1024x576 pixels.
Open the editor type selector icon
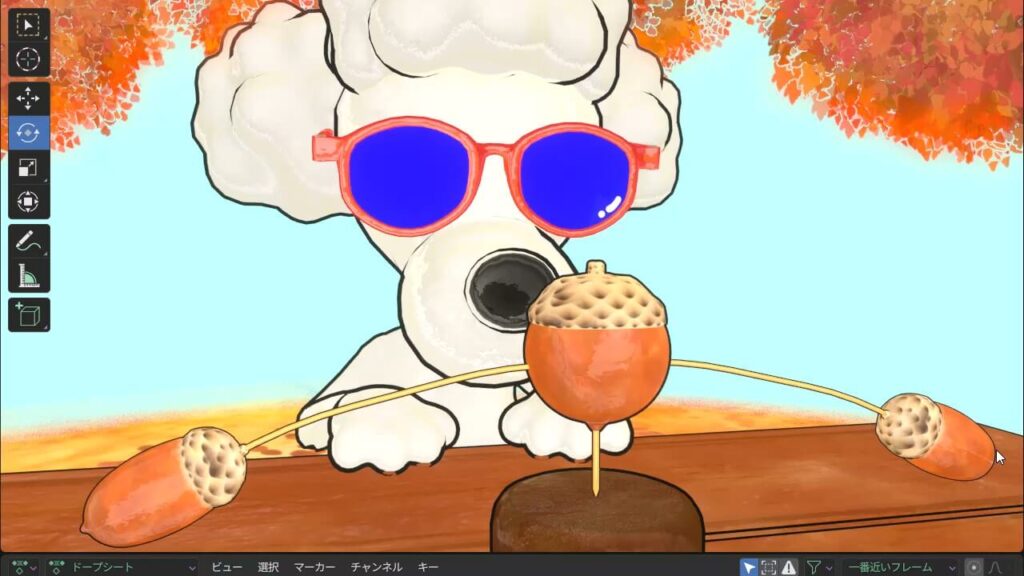24,567
